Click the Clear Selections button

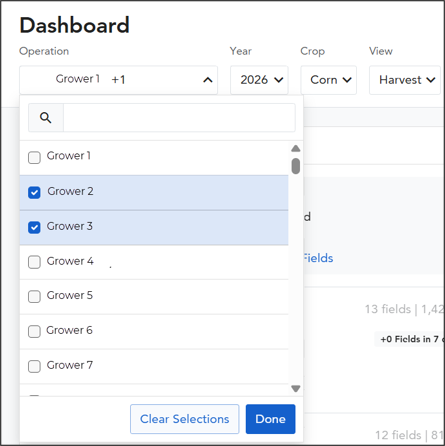coord(185,419)
